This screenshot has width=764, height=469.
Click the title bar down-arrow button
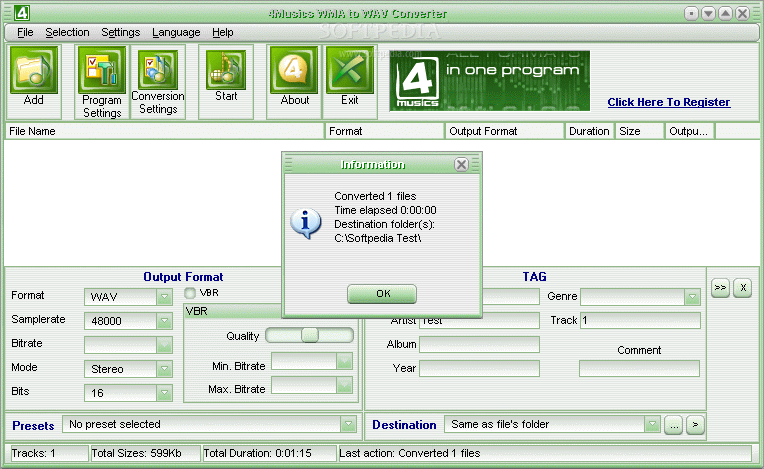pyautogui.click(x=708, y=13)
